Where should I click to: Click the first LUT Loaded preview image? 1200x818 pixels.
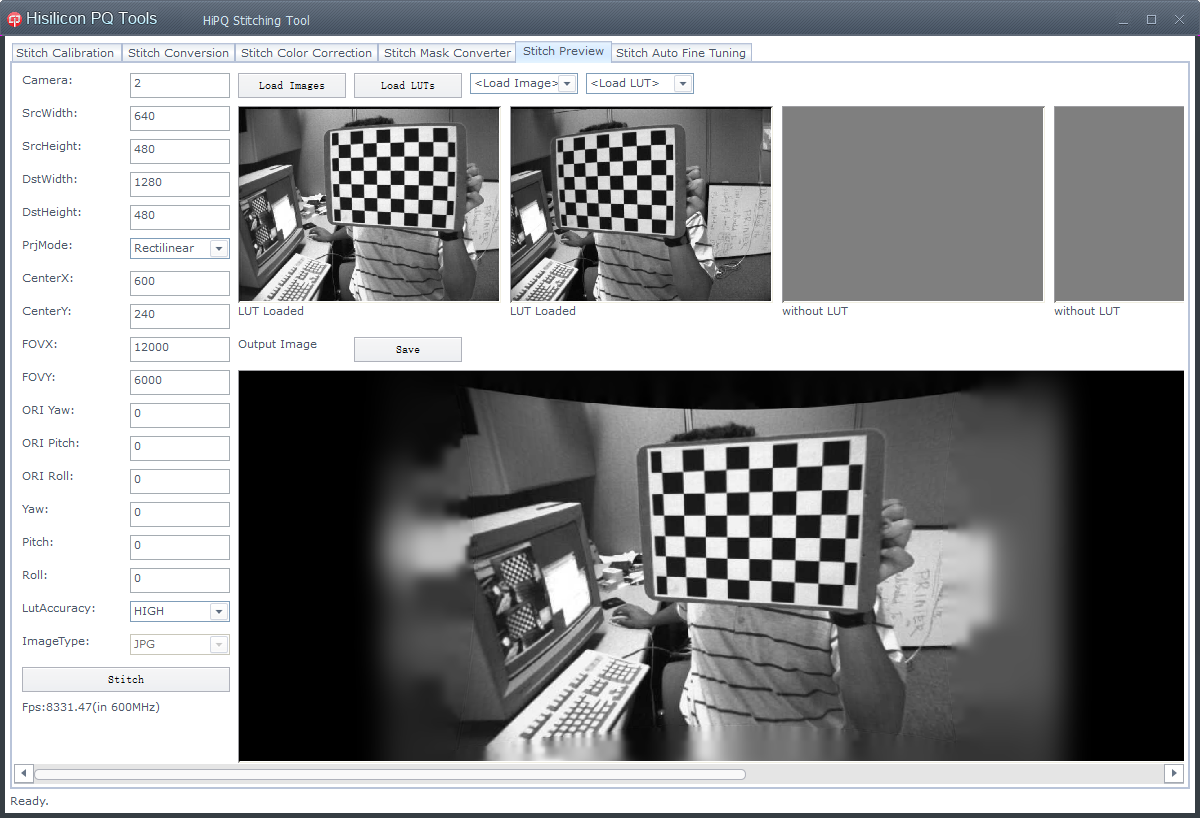pyautogui.click(x=368, y=203)
